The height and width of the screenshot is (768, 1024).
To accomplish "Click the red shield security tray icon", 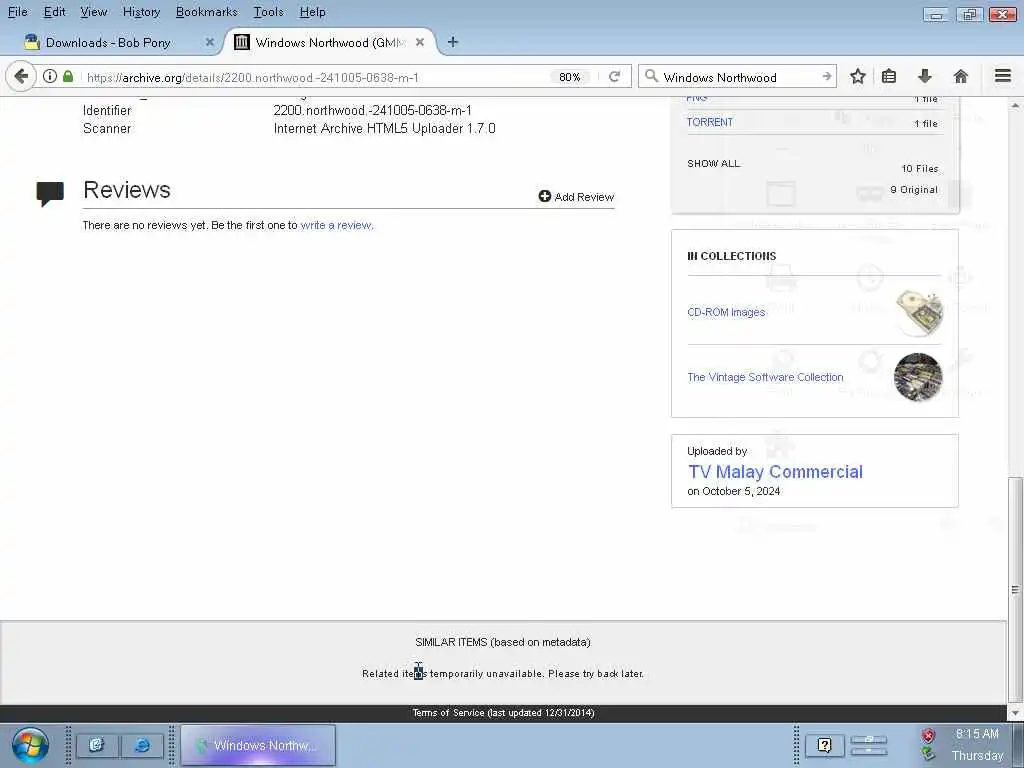I will [928, 736].
